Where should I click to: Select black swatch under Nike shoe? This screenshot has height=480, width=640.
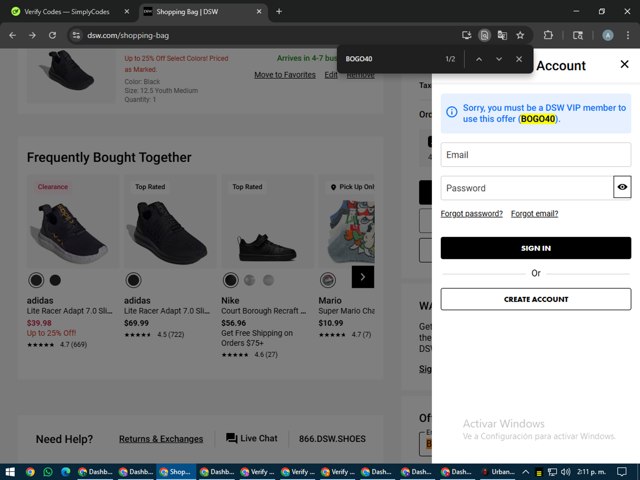point(231,280)
